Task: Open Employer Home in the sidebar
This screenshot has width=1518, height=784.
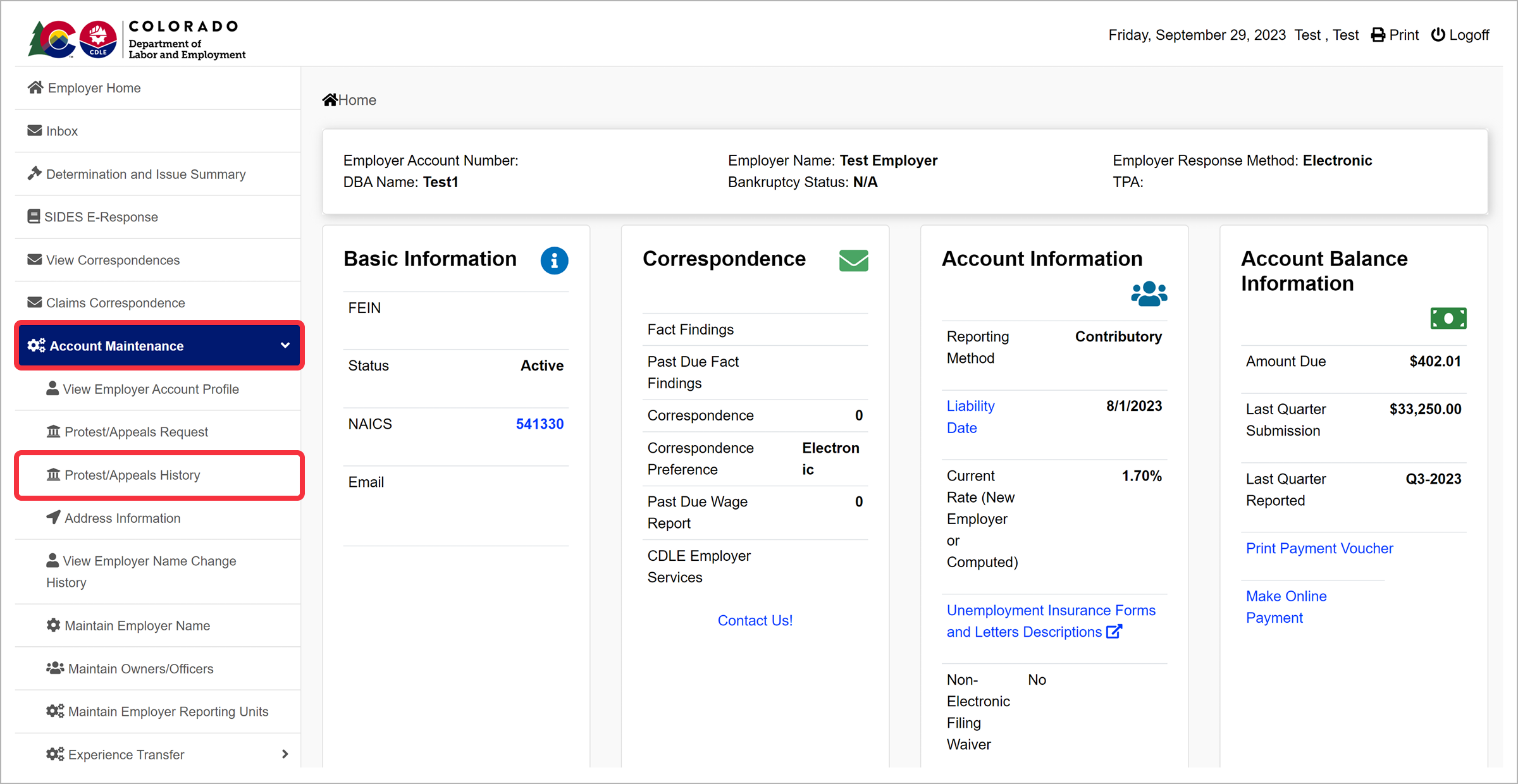Action: pos(94,88)
